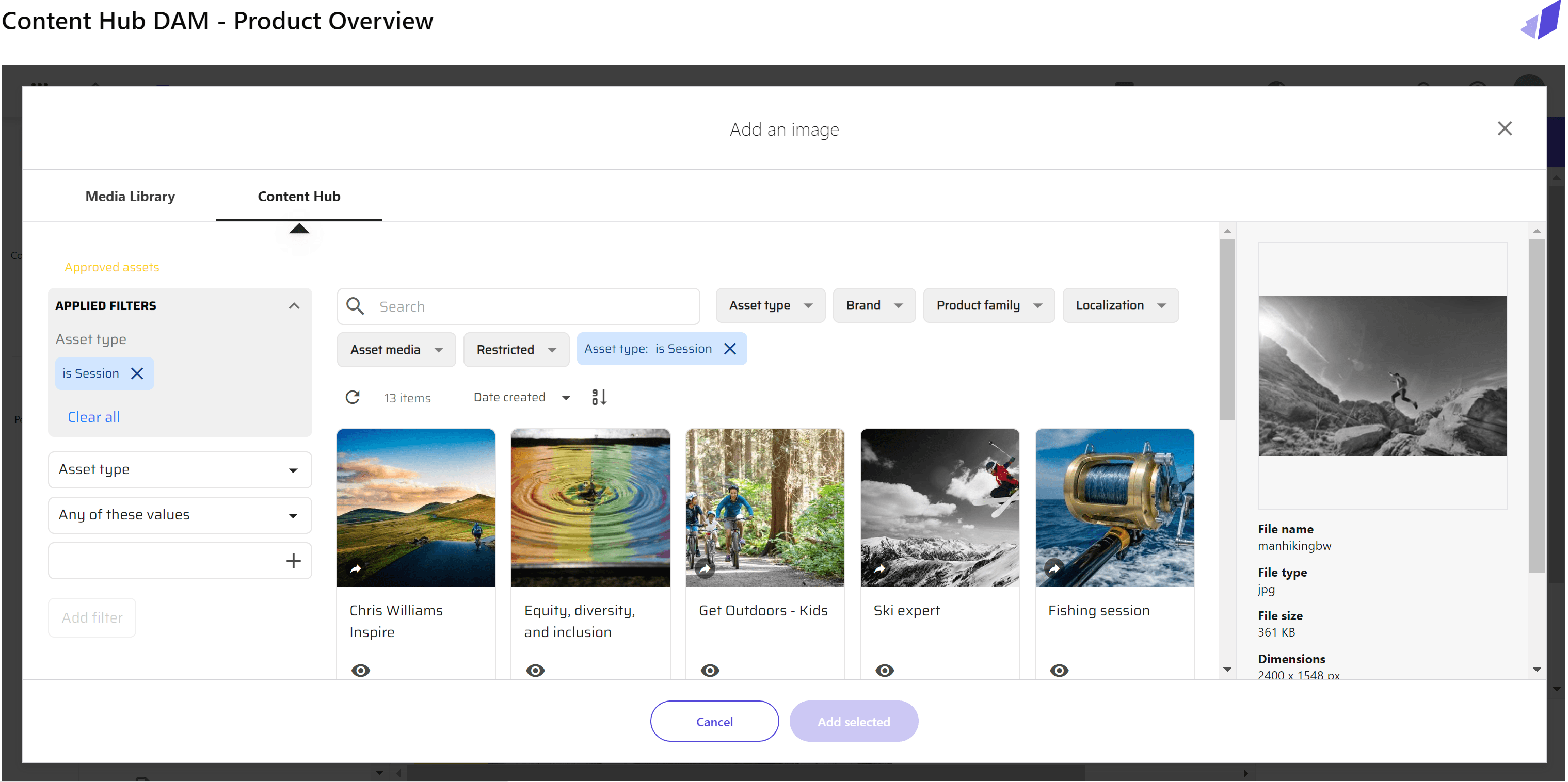The image size is (1568, 782).
Task: Switch to the Media Library tab
Action: 130,196
